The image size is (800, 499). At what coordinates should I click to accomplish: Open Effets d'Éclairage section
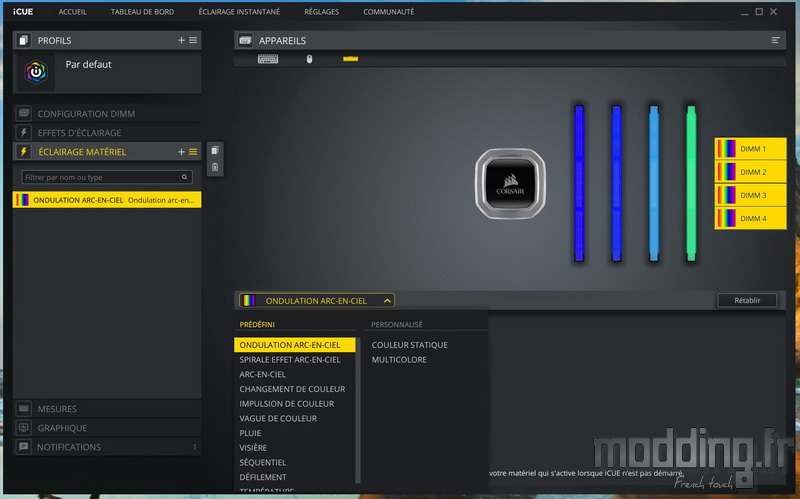coord(107,133)
